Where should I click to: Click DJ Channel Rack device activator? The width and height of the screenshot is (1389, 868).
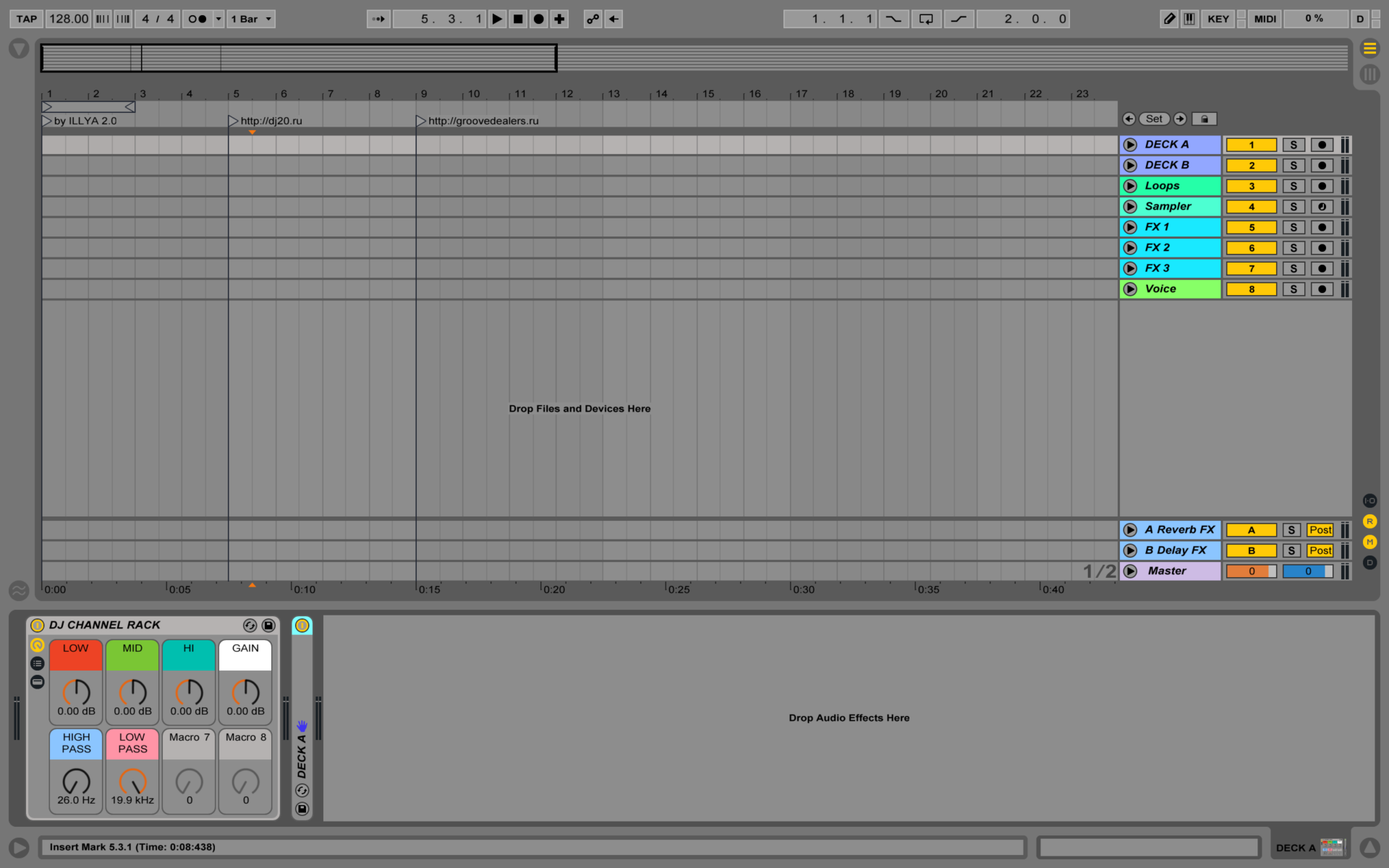tap(38, 625)
